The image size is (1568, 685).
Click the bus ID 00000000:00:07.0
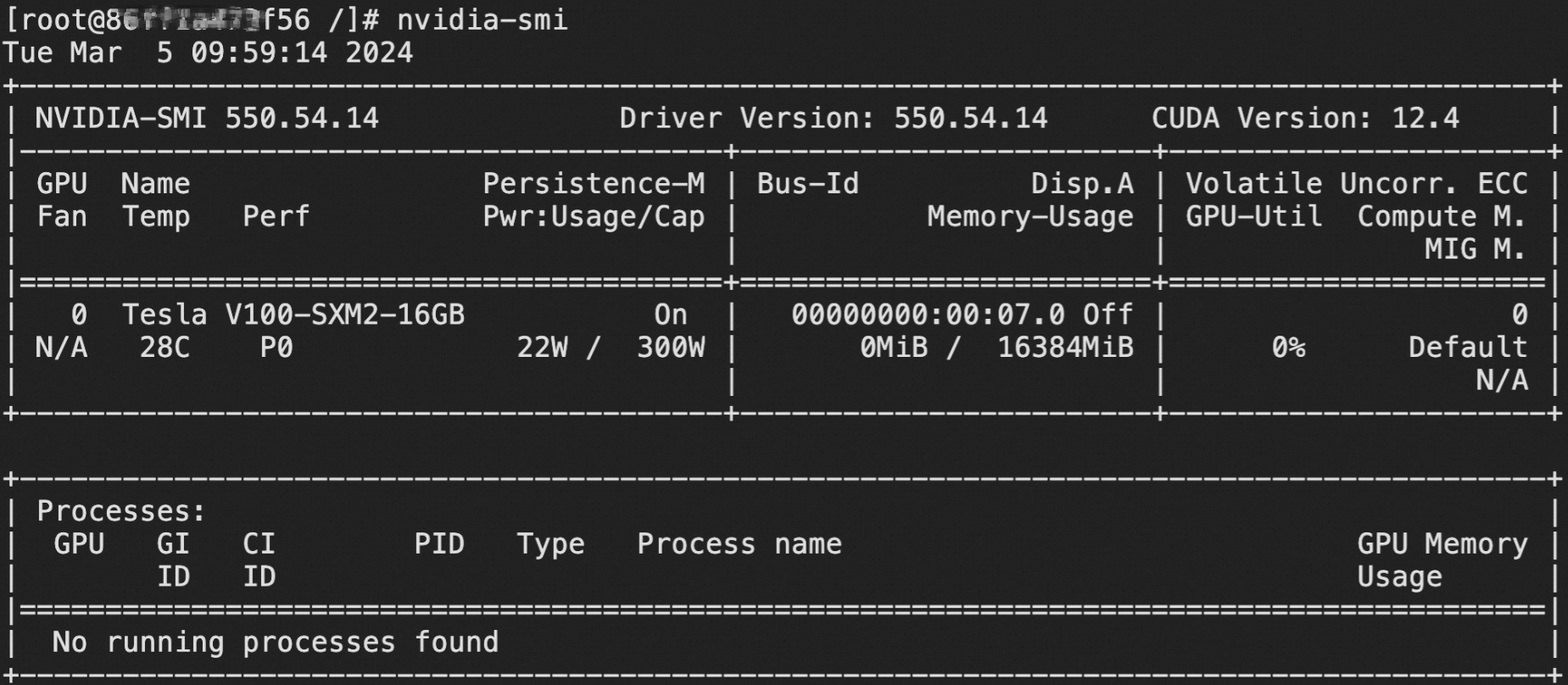click(928, 315)
